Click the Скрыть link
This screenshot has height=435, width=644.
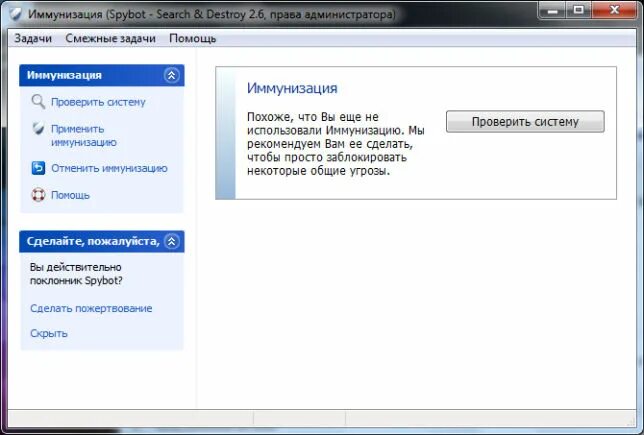[x=49, y=334]
